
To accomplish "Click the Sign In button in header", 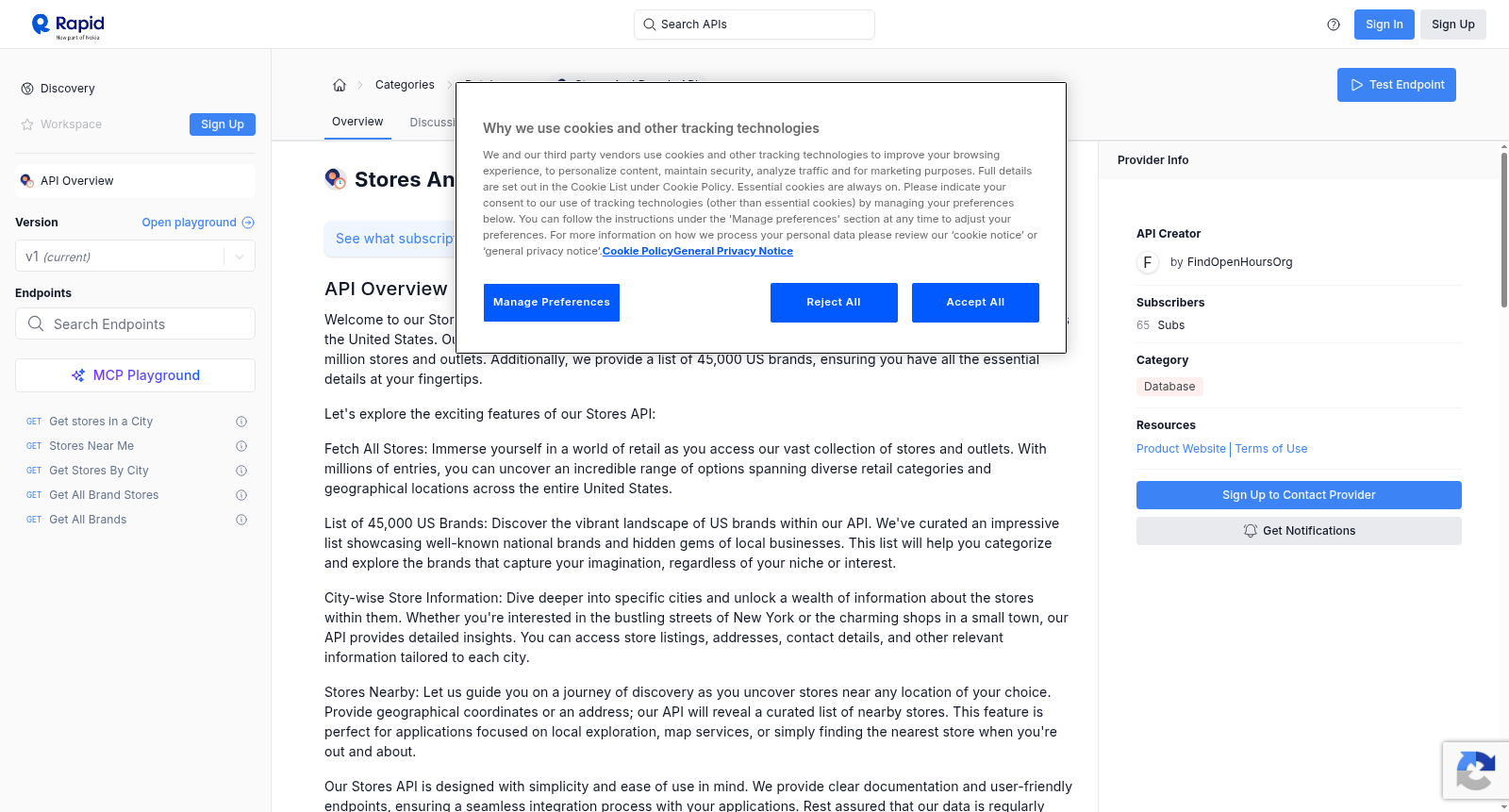I will [1385, 25].
